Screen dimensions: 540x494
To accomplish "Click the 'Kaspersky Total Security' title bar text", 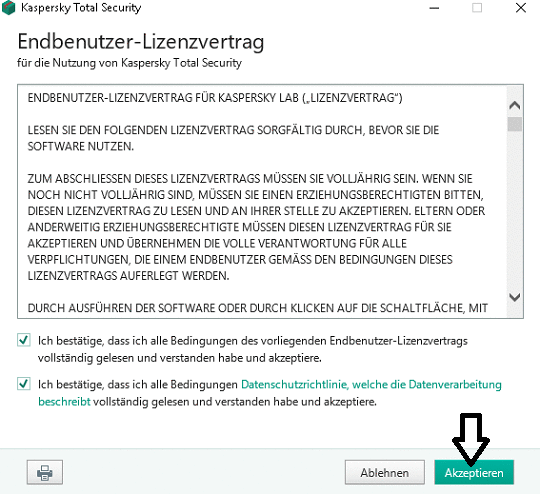I will [x=81, y=8].
